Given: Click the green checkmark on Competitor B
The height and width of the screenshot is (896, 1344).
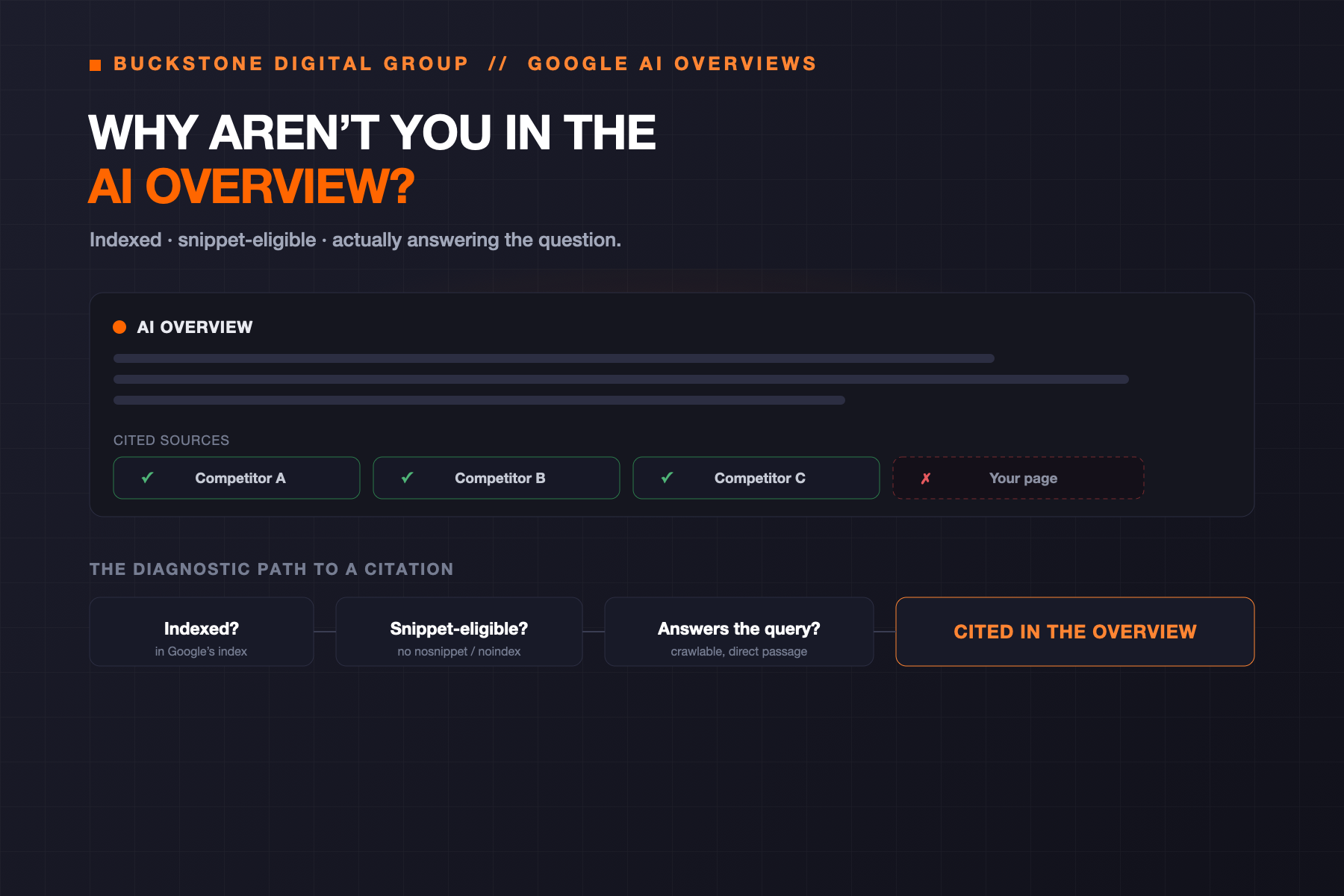Looking at the screenshot, I should [408, 478].
